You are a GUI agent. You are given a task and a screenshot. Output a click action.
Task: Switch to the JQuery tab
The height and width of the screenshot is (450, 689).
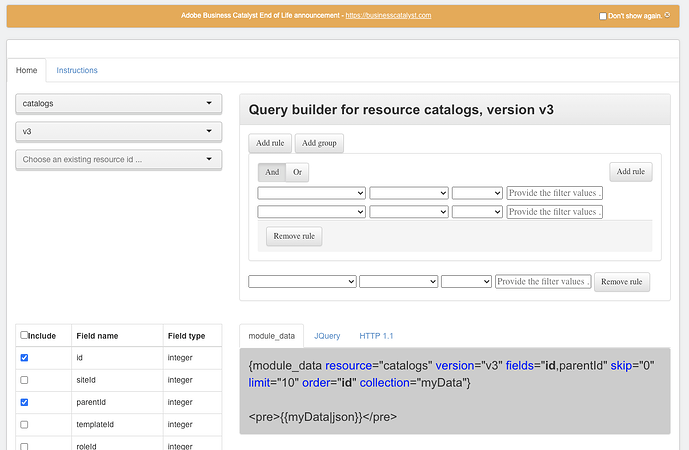(327, 336)
